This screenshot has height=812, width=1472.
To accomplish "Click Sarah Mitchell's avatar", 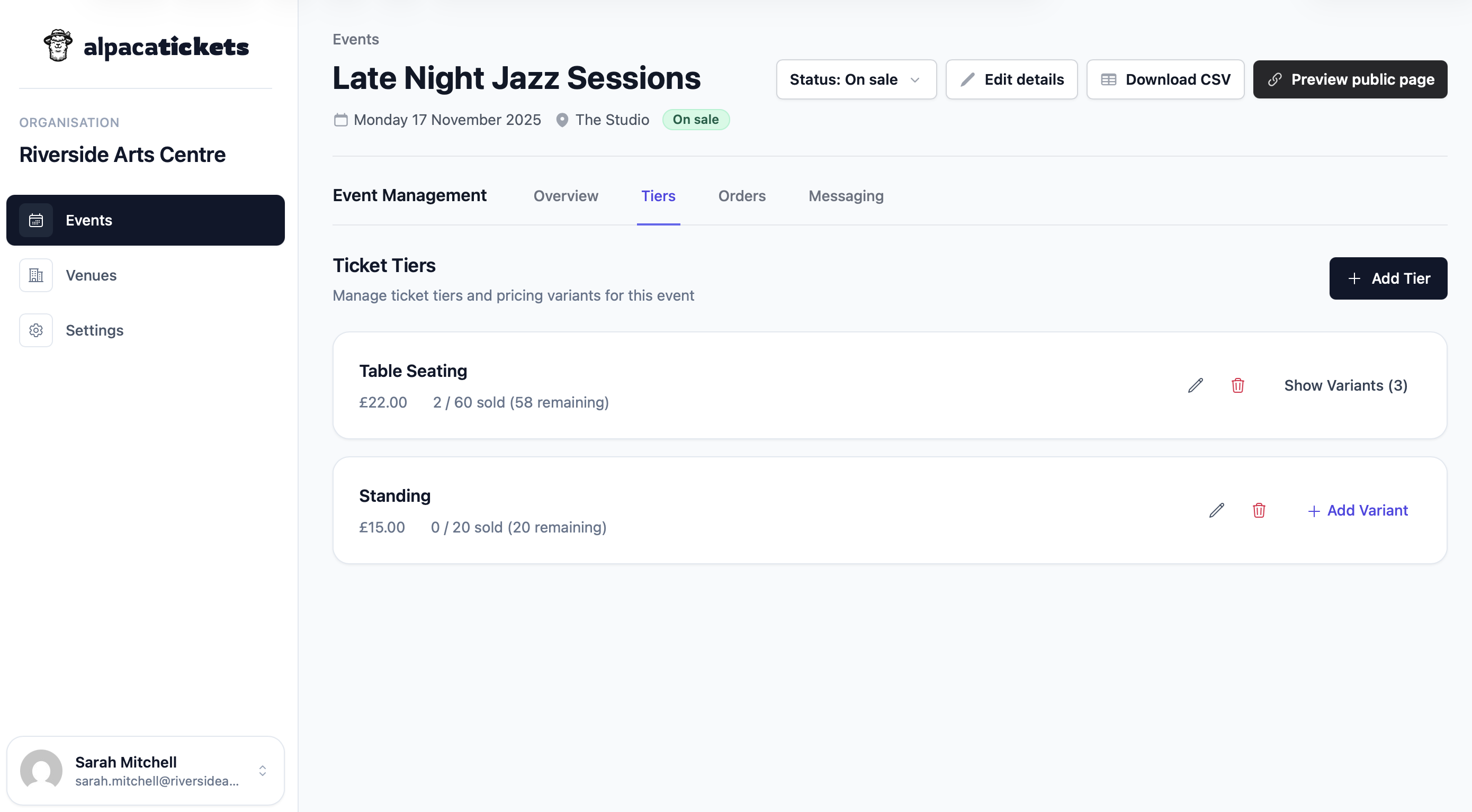I will click(x=41, y=770).
